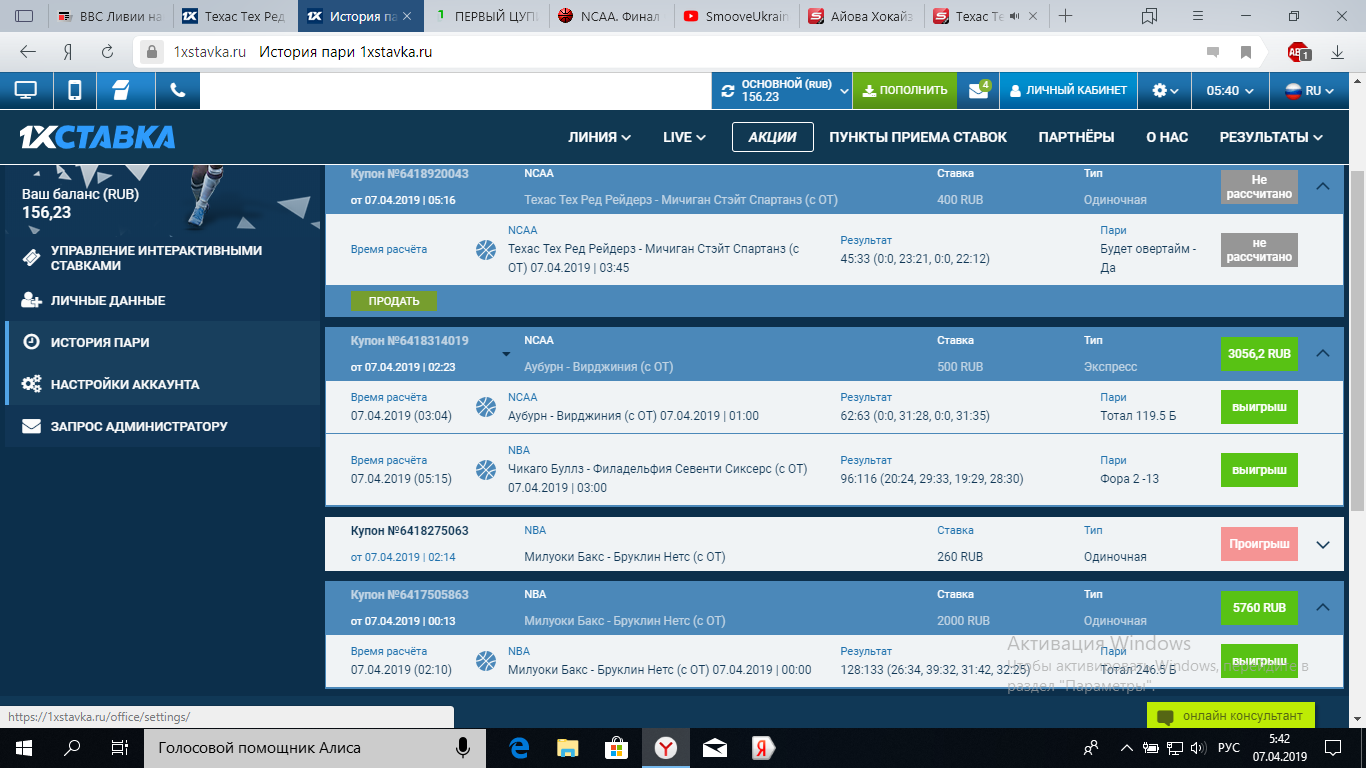This screenshot has width=1366, height=768.
Task: Open the онлайн консультант chat
Action: 1231,716
